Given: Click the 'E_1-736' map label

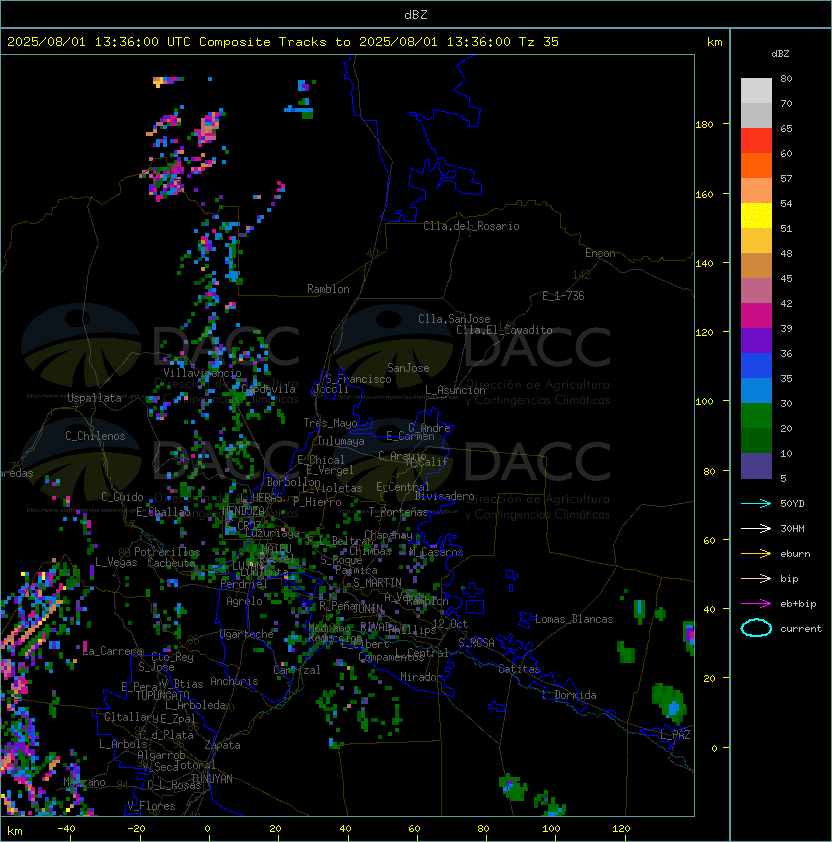Looking at the screenshot, I should pos(563,296).
